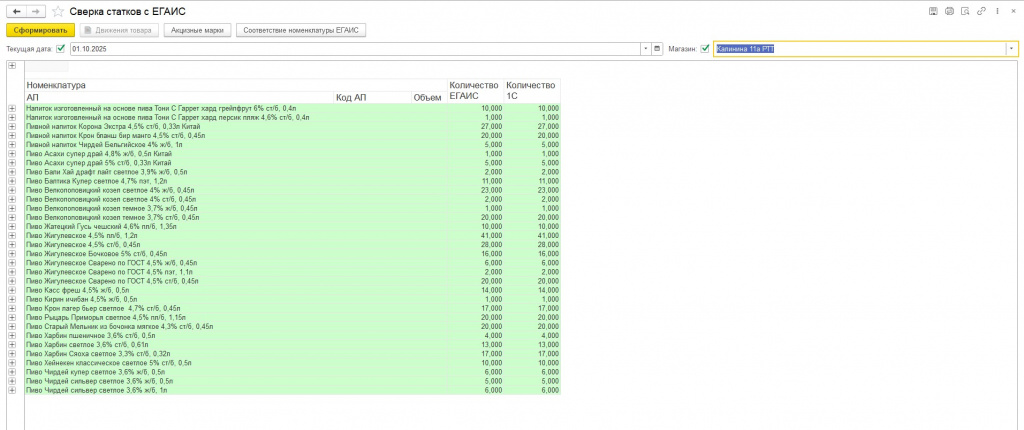
Task: Expand row Пиво Кирин ичибан
Action: [12, 298]
